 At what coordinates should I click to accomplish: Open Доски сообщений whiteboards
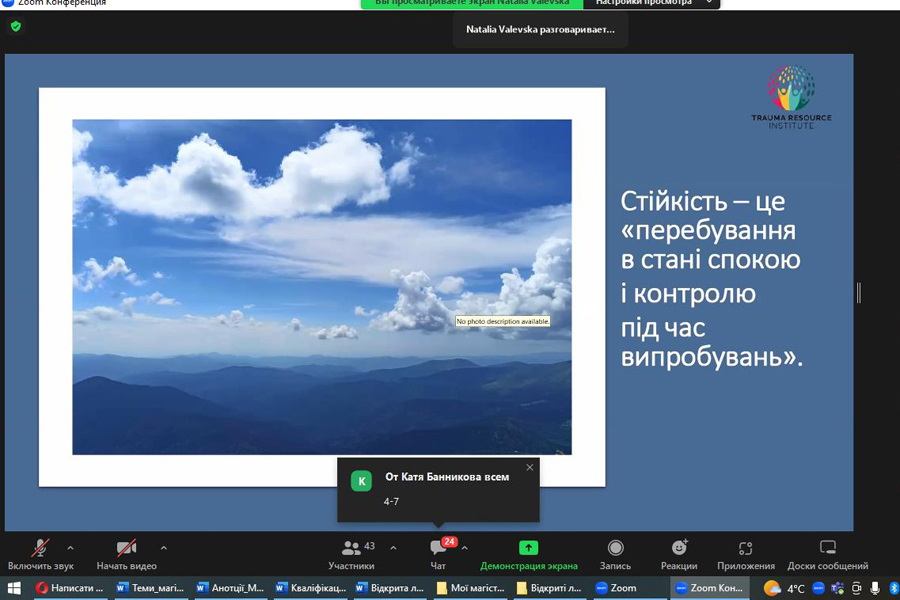(827, 549)
